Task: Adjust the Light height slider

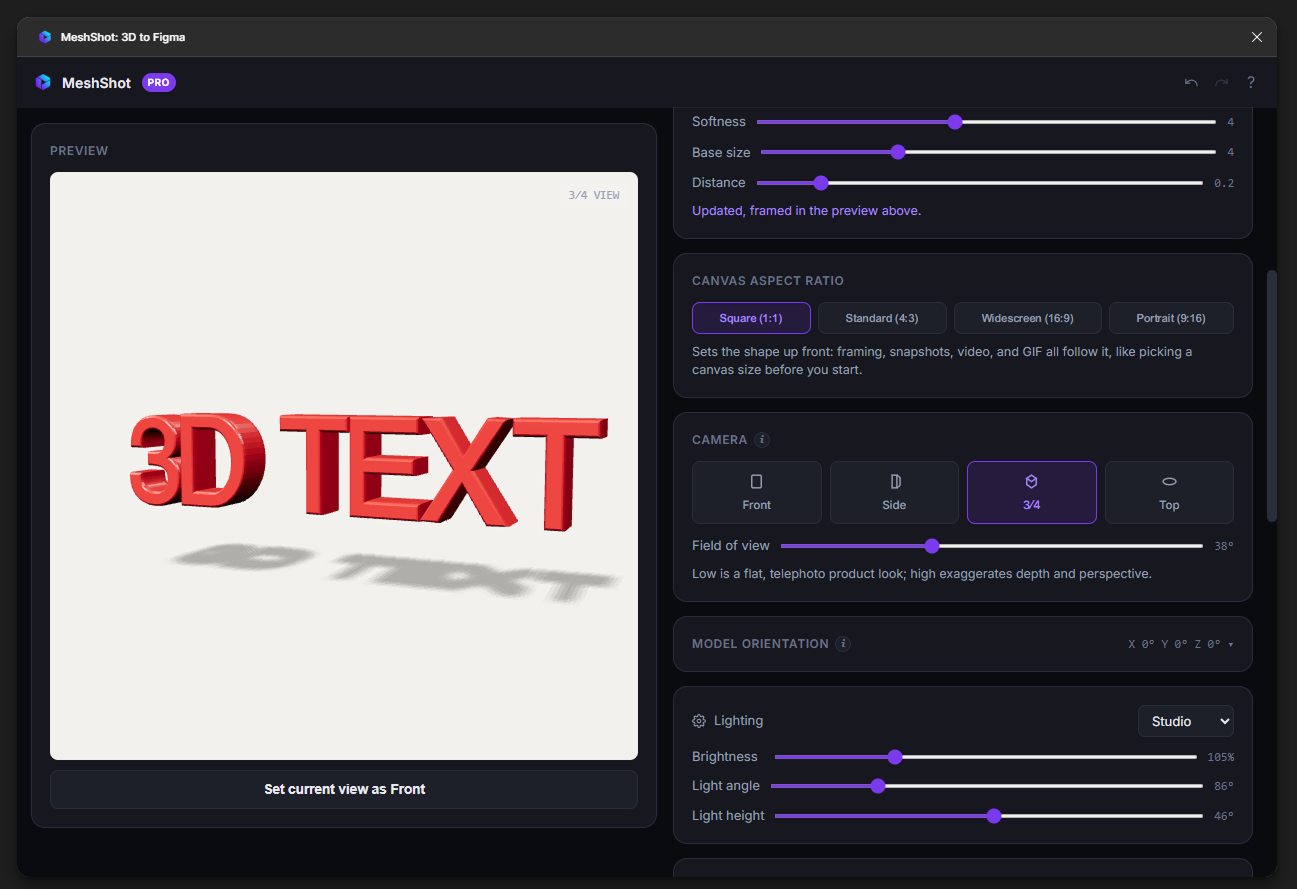Action: [988, 816]
